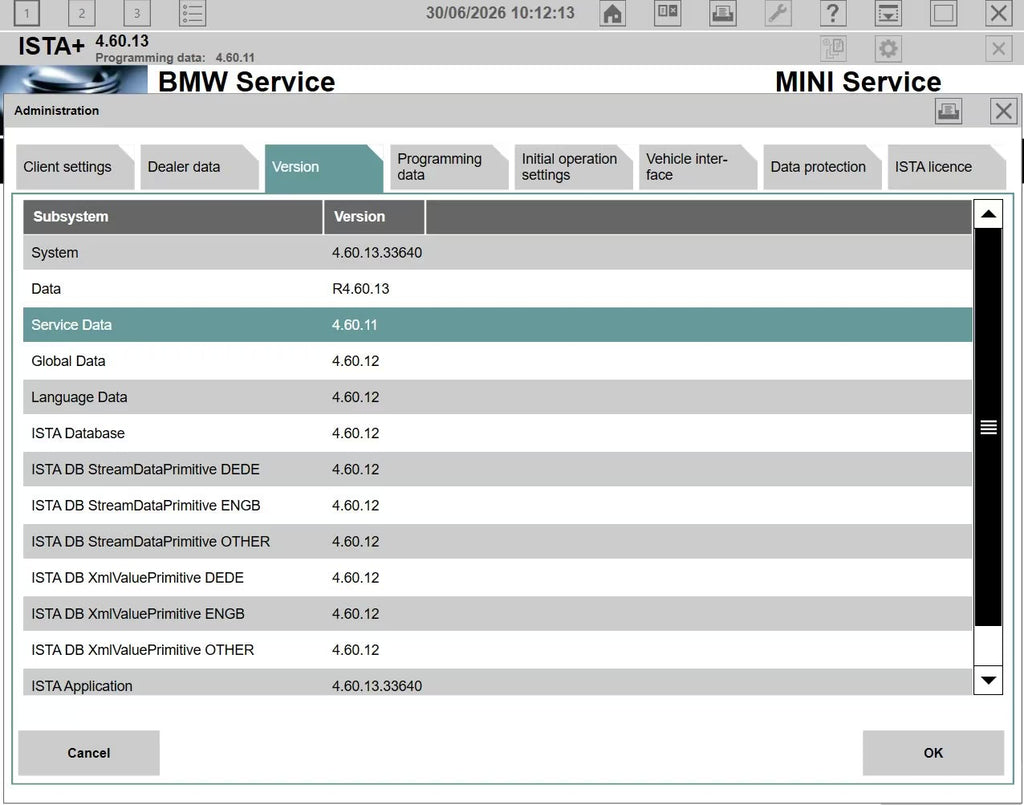Open the Help question mark icon

[x=833, y=13]
